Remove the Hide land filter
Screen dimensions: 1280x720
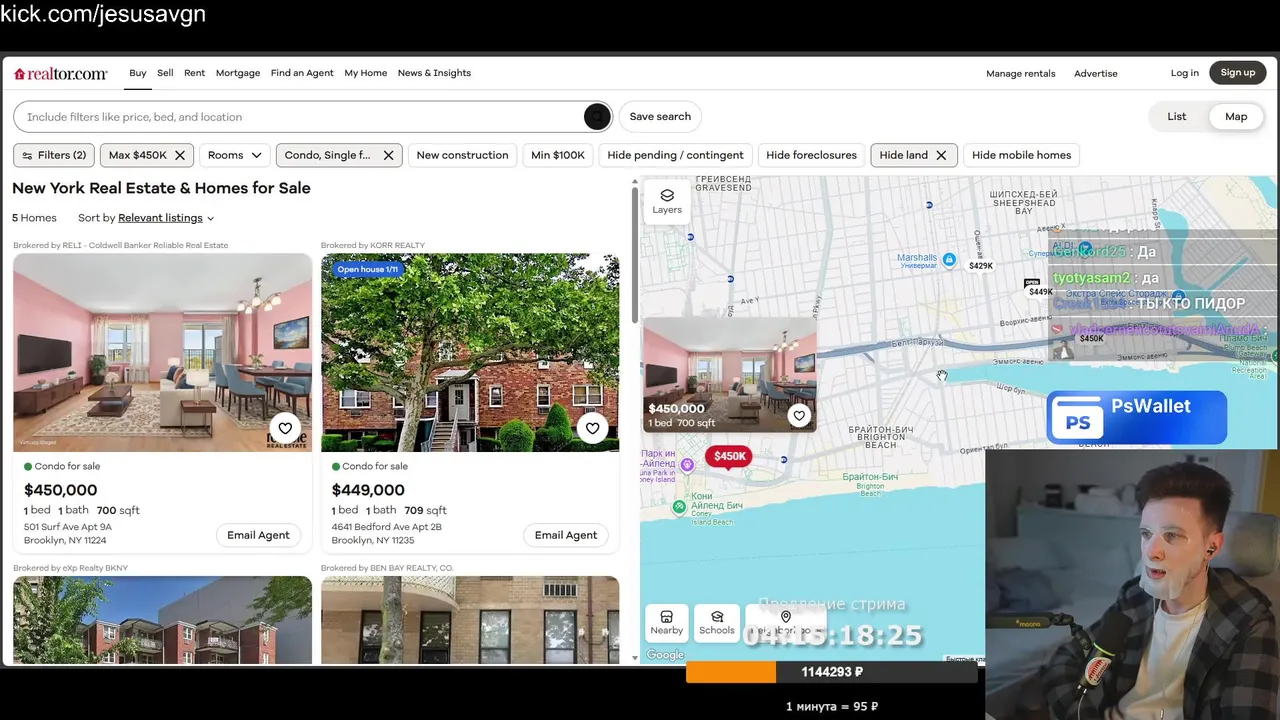coord(941,155)
